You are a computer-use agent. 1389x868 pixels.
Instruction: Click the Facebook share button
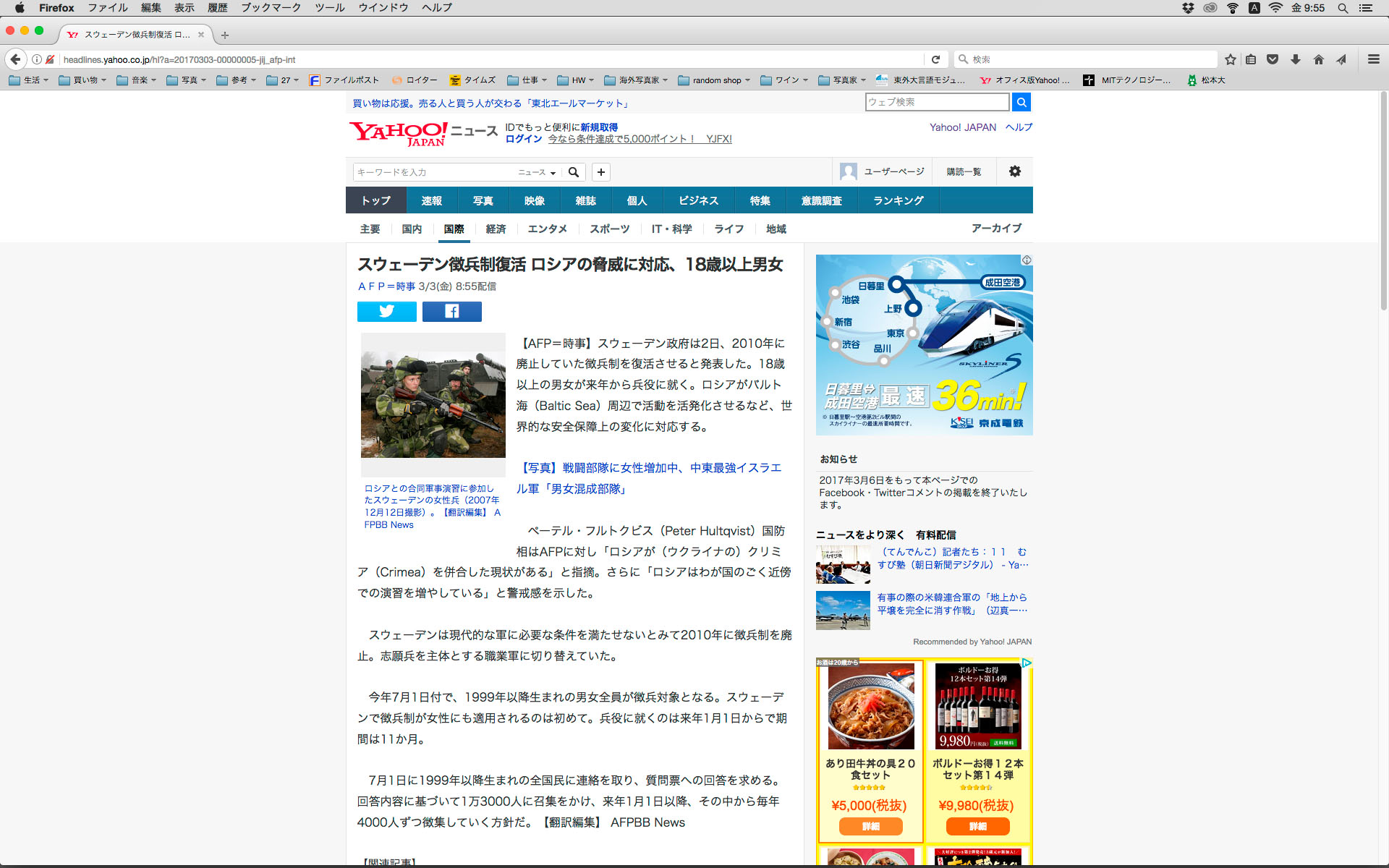pos(451,311)
